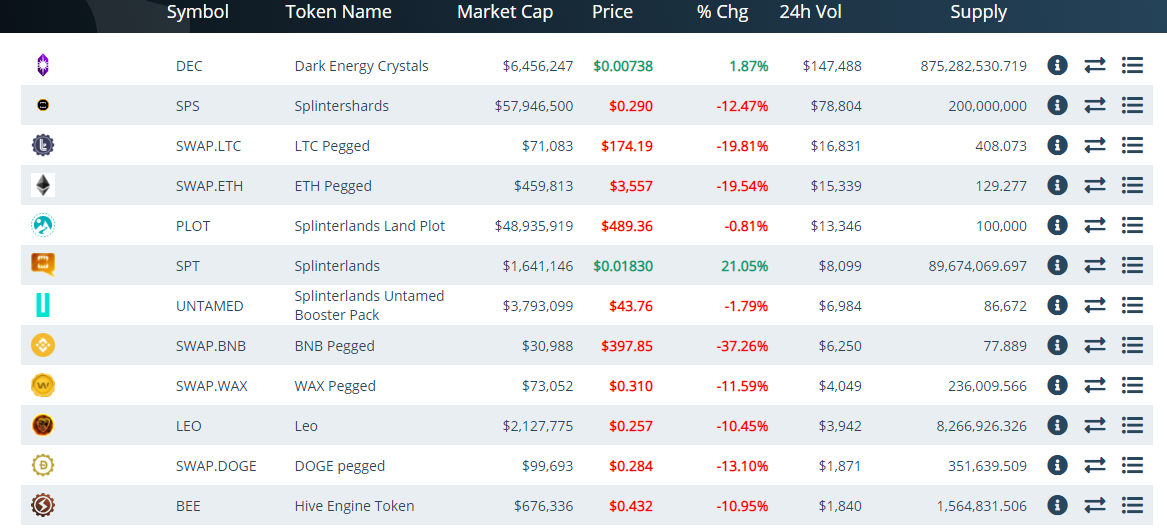Click the trade arrows for SWAP.DOGE

click(1095, 465)
